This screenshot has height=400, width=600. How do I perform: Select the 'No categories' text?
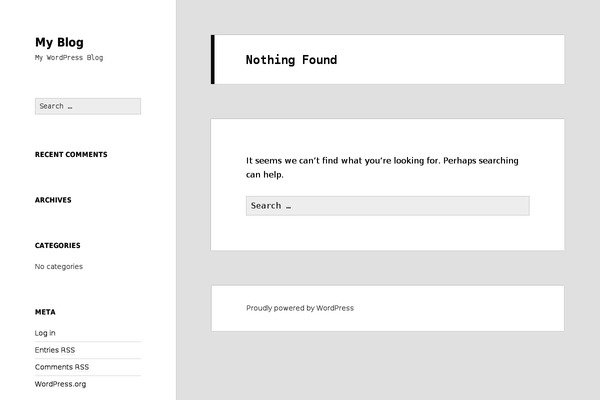59,267
